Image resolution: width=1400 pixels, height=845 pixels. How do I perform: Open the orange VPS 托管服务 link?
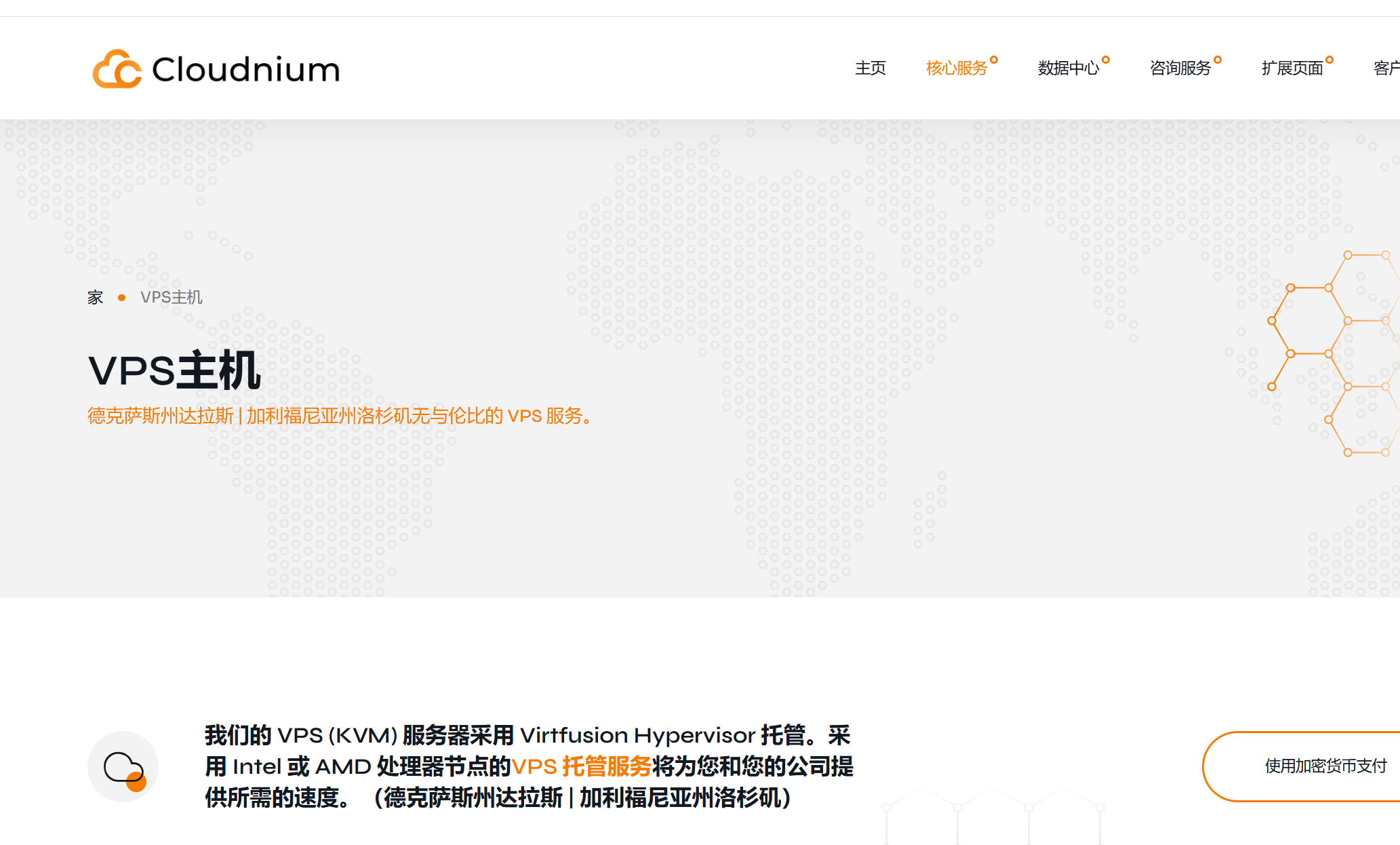tap(581, 766)
